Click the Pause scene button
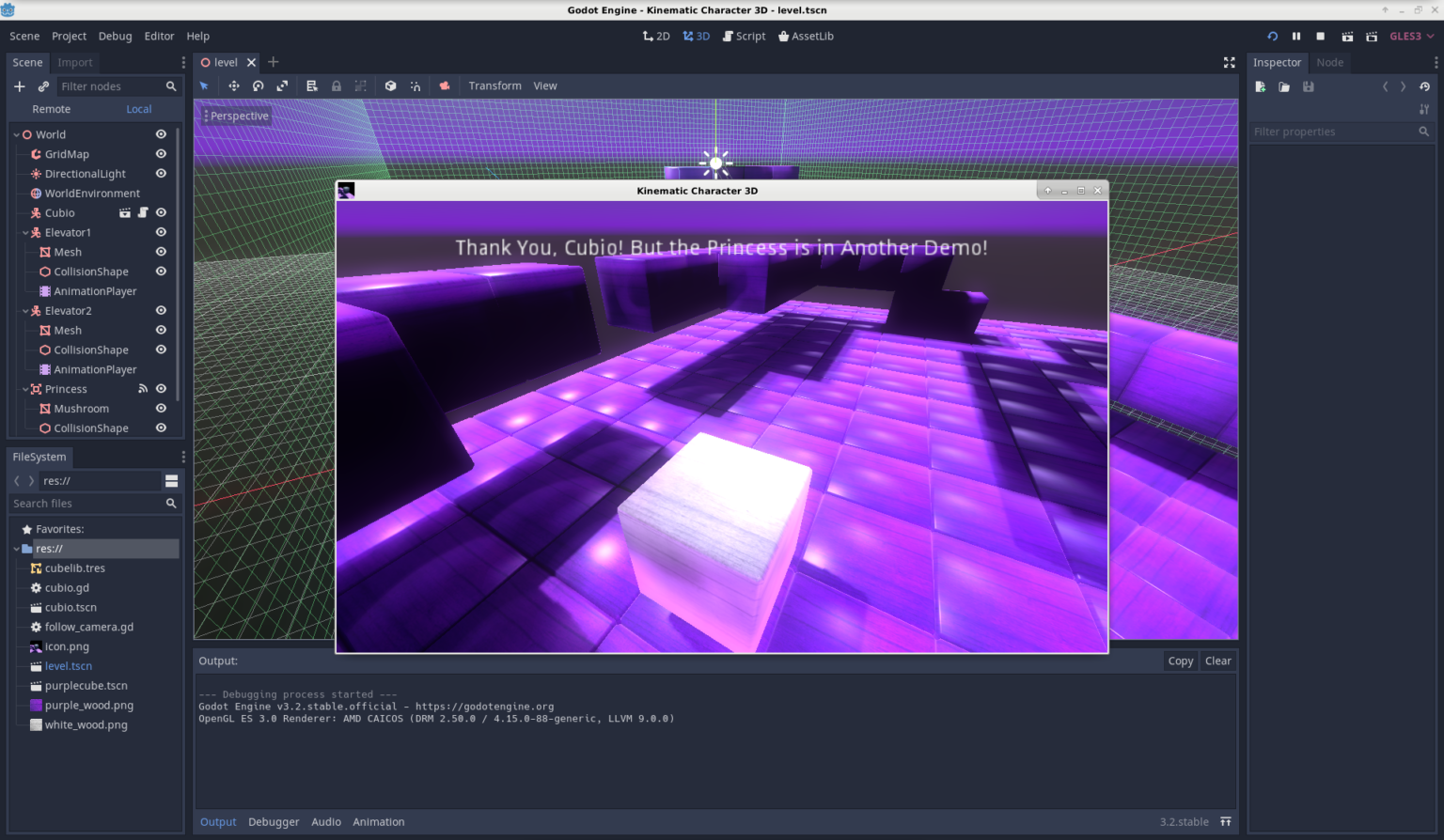Viewport: 1444px width, 840px height. pyautogui.click(x=1296, y=37)
